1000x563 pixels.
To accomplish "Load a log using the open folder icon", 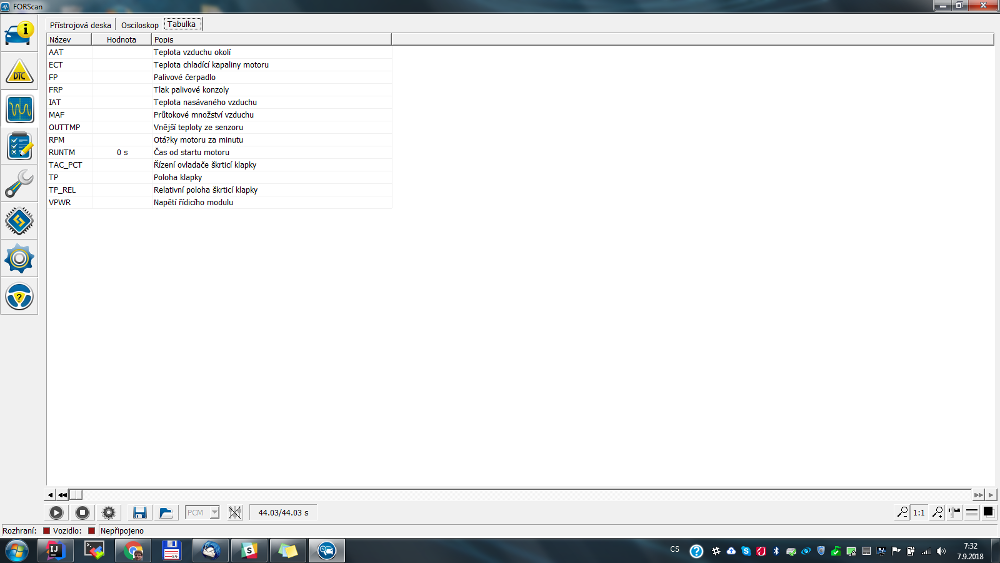I will coord(165,512).
